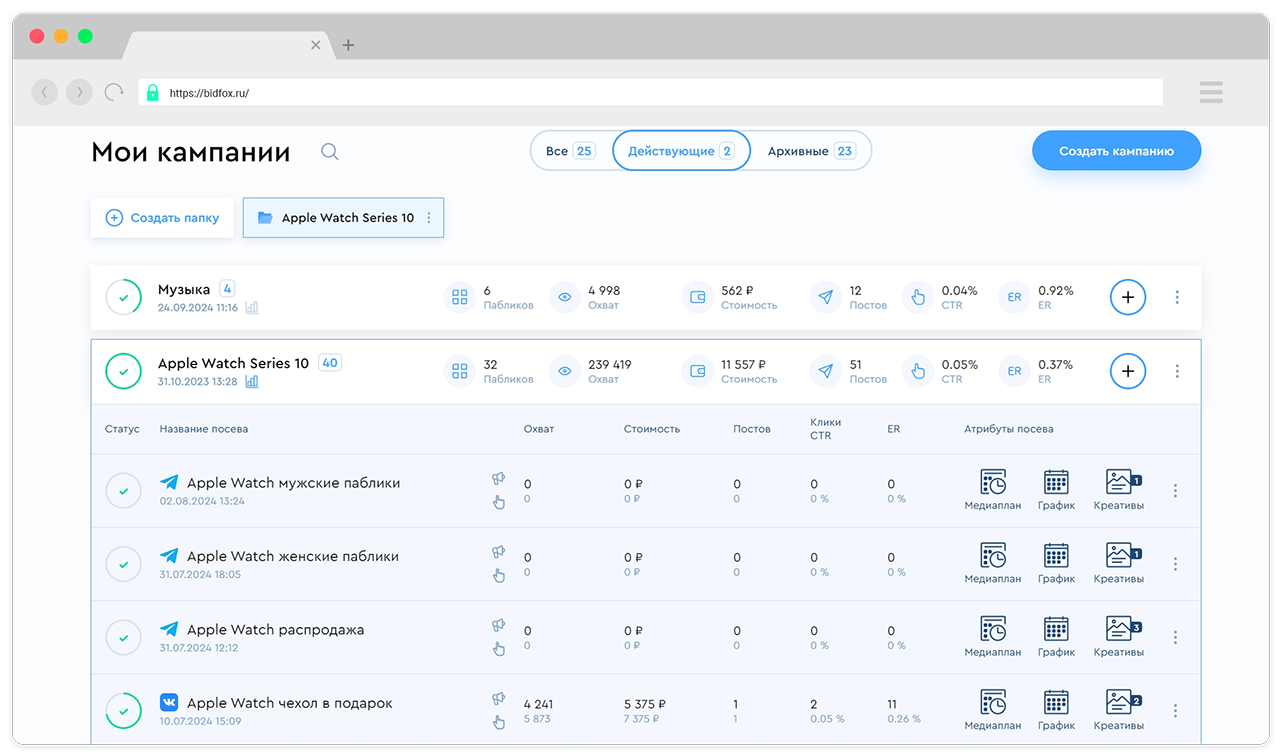This screenshot has width=1280, height=756.
Task: Switch to the Действующие tab
Action: (x=681, y=151)
